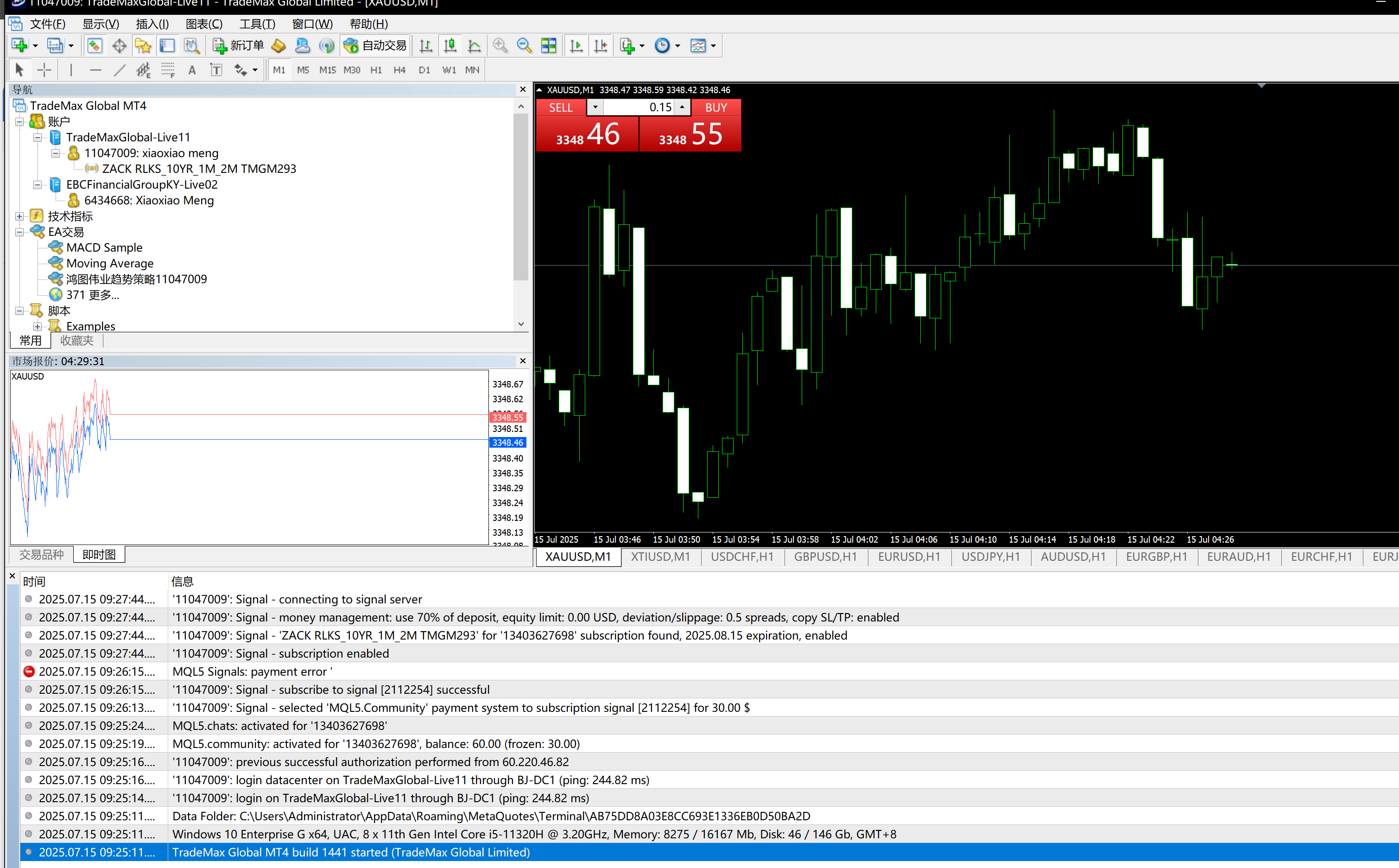Collapse the EA交易 tree node
The height and width of the screenshot is (868, 1399).
pyautogui.click(x=19, y=232)
